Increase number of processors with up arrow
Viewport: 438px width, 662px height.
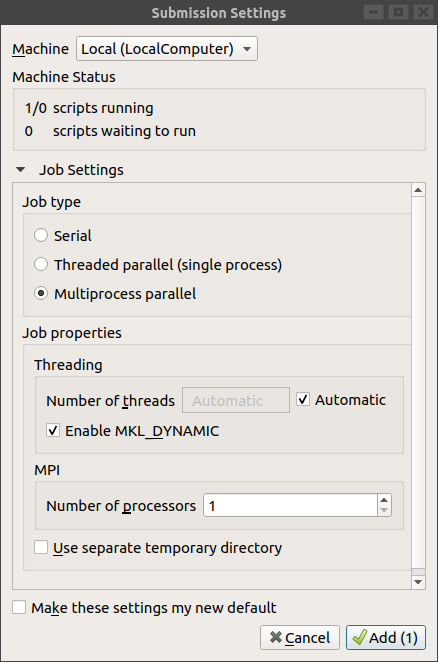pyautogui.click(x=384, y=500)
